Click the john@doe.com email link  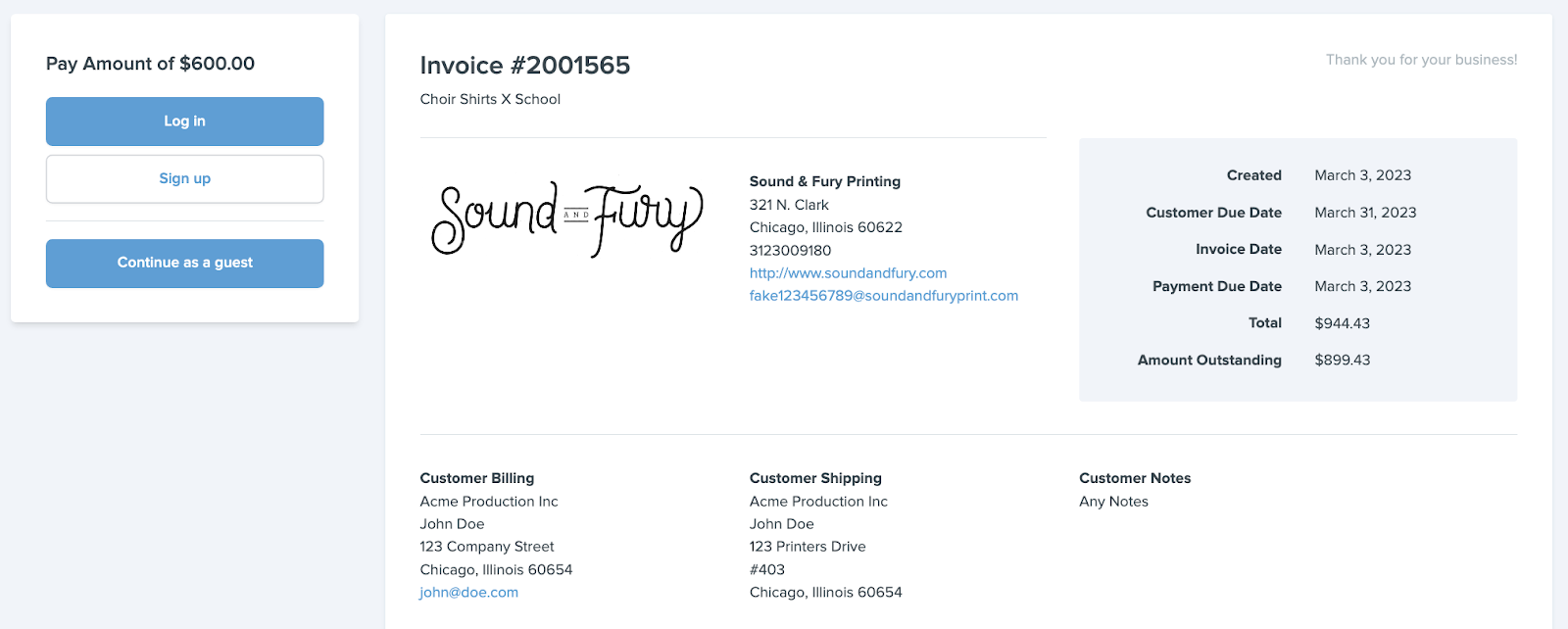click(x=469, y=593)
